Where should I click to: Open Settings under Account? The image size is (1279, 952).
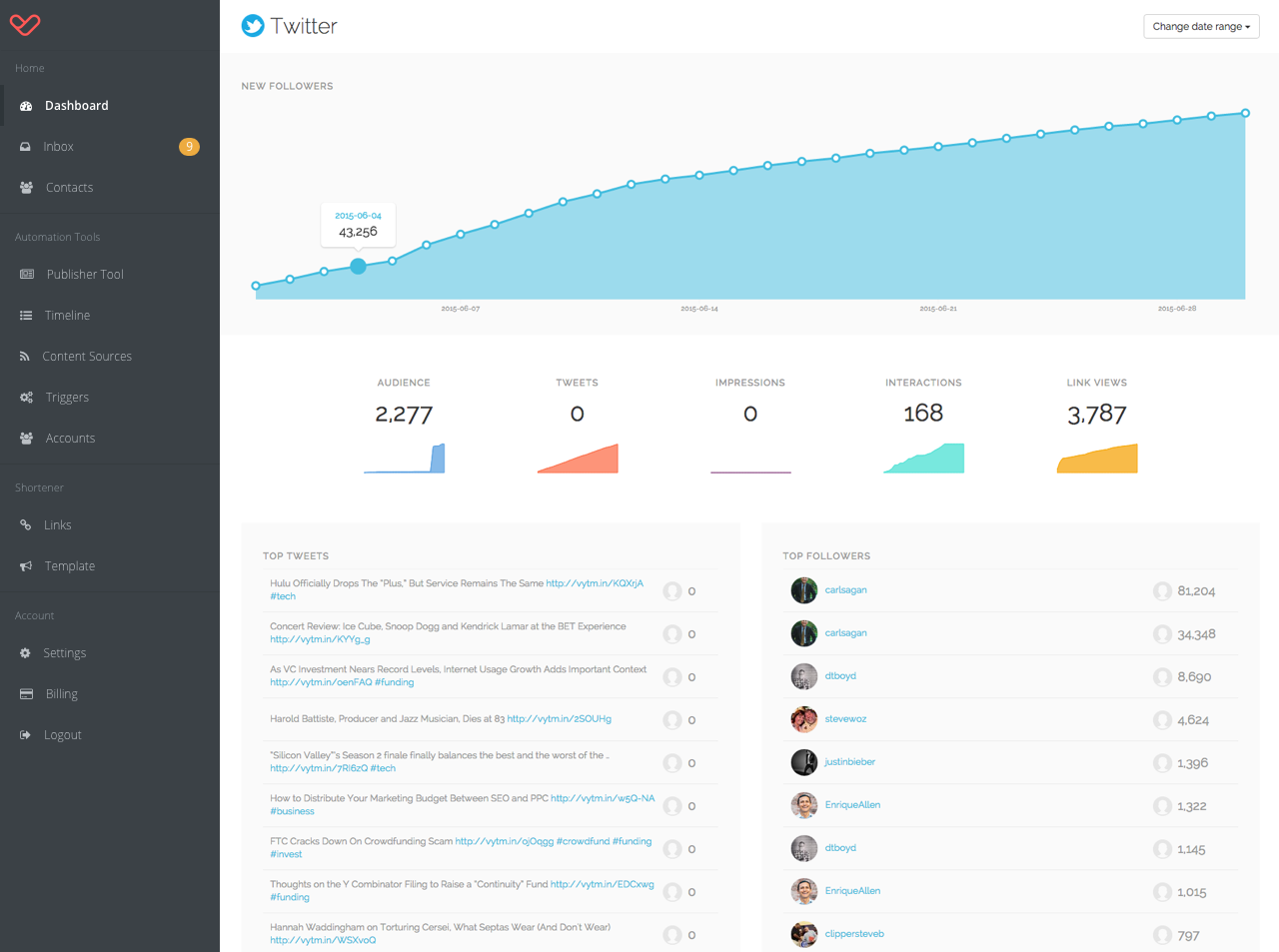tap(110, 653)
